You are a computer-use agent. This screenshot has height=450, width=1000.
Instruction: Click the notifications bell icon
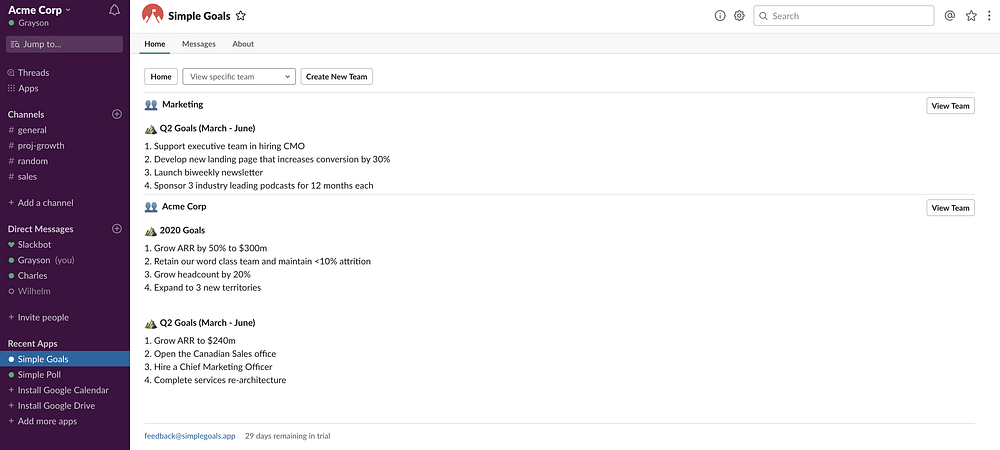114,11
